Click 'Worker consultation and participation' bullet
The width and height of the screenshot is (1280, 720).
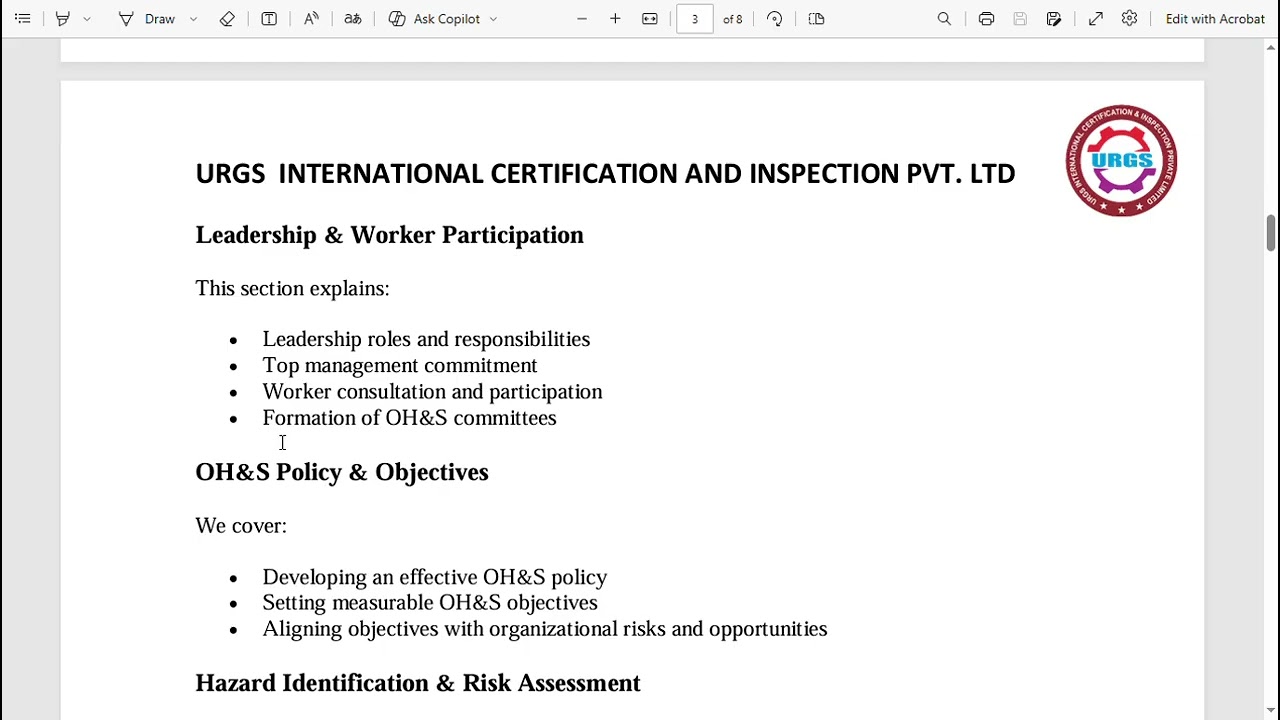click(432, 391)
